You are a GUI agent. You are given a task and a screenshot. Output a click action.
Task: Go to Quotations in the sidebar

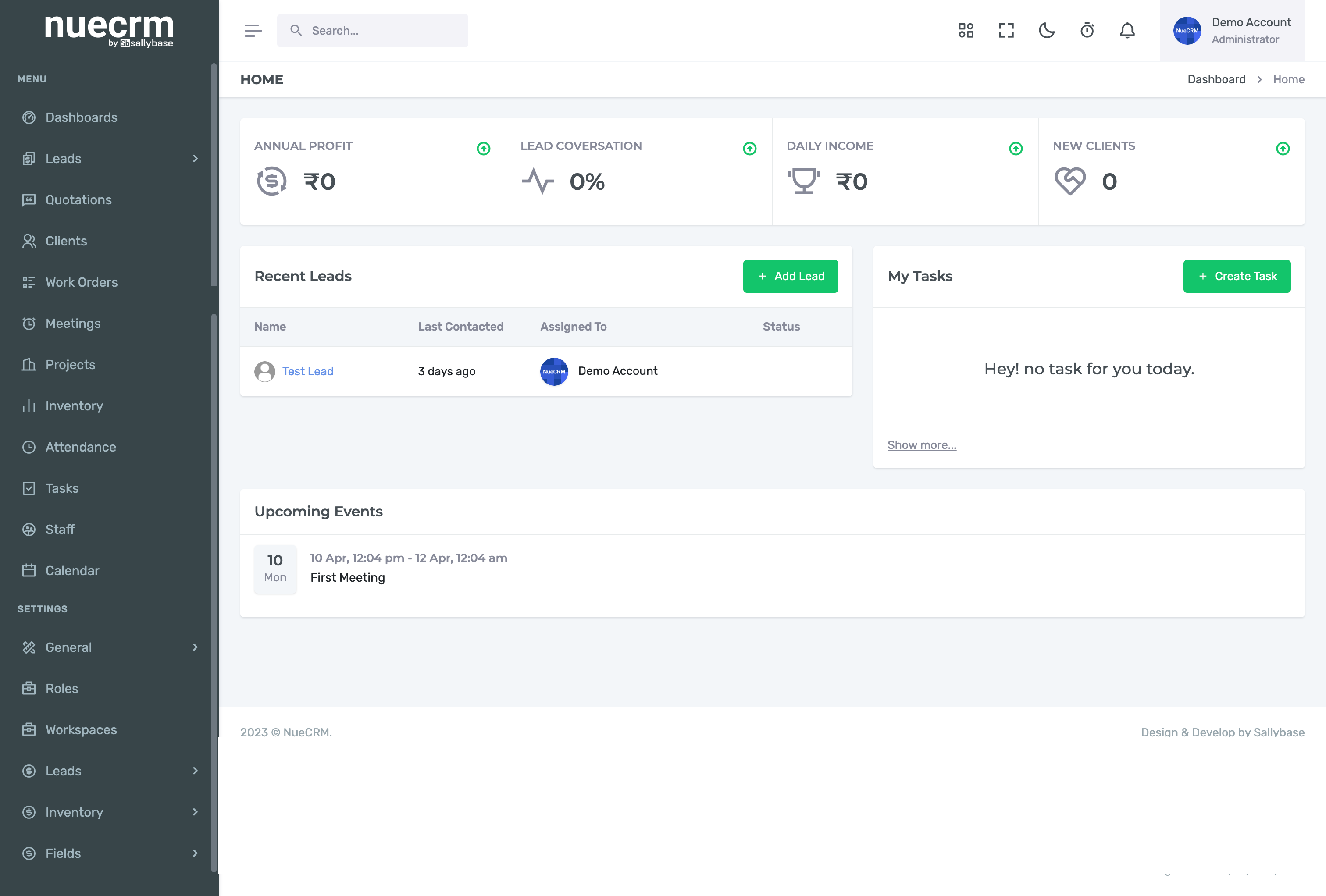pos(78,199)
